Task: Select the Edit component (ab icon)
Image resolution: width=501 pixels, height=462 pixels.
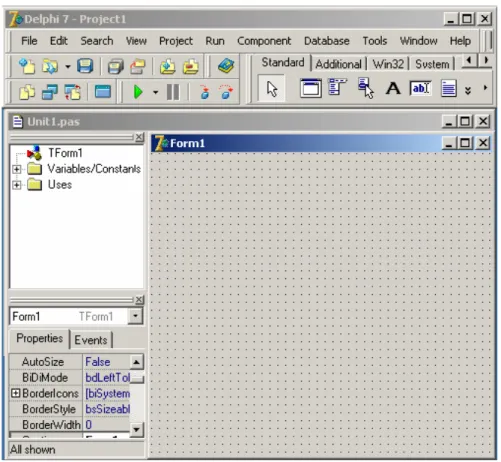Action: 420,88
